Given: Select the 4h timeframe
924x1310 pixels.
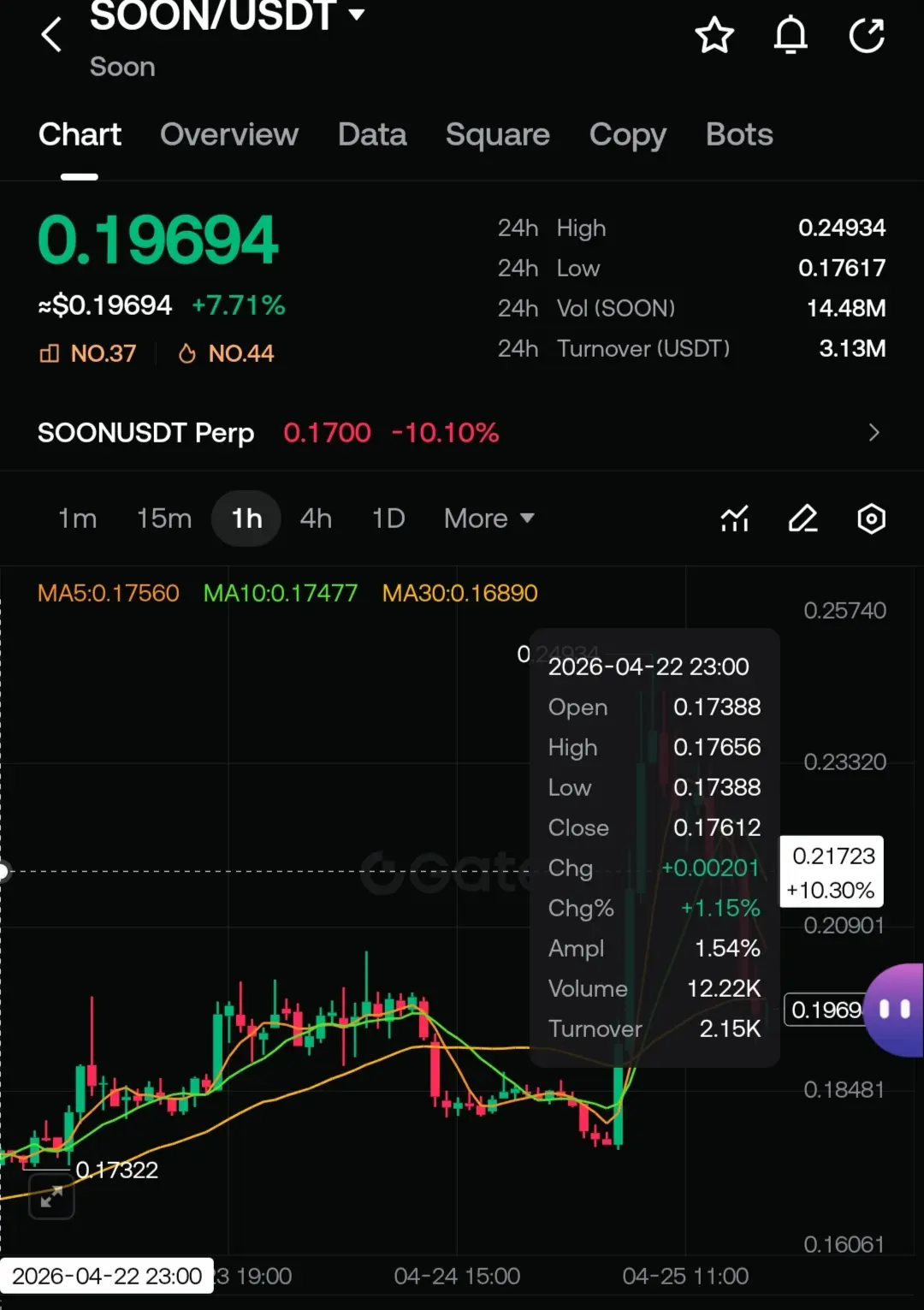Looking at the screenshot, I should (316, 519).
